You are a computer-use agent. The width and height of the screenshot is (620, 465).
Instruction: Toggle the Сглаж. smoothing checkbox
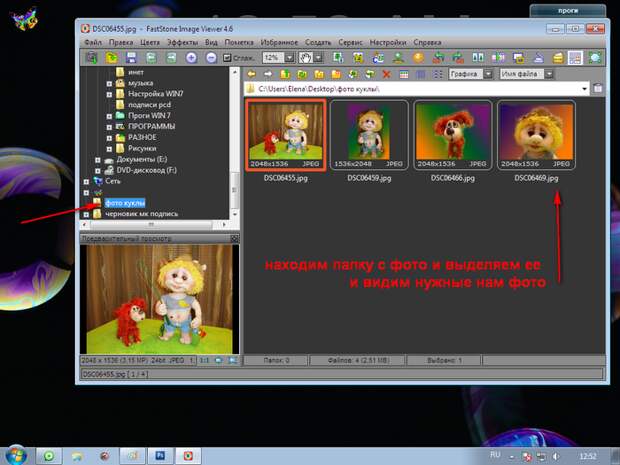[227, 58]
